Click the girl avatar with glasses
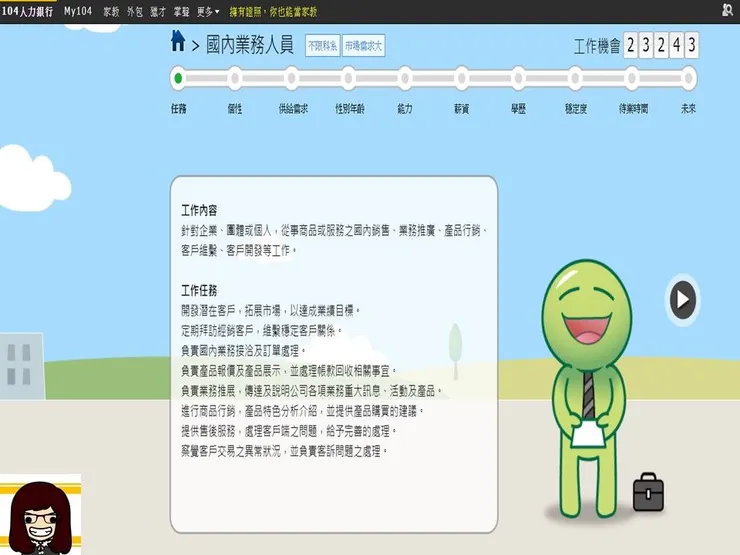 [41, 517]
